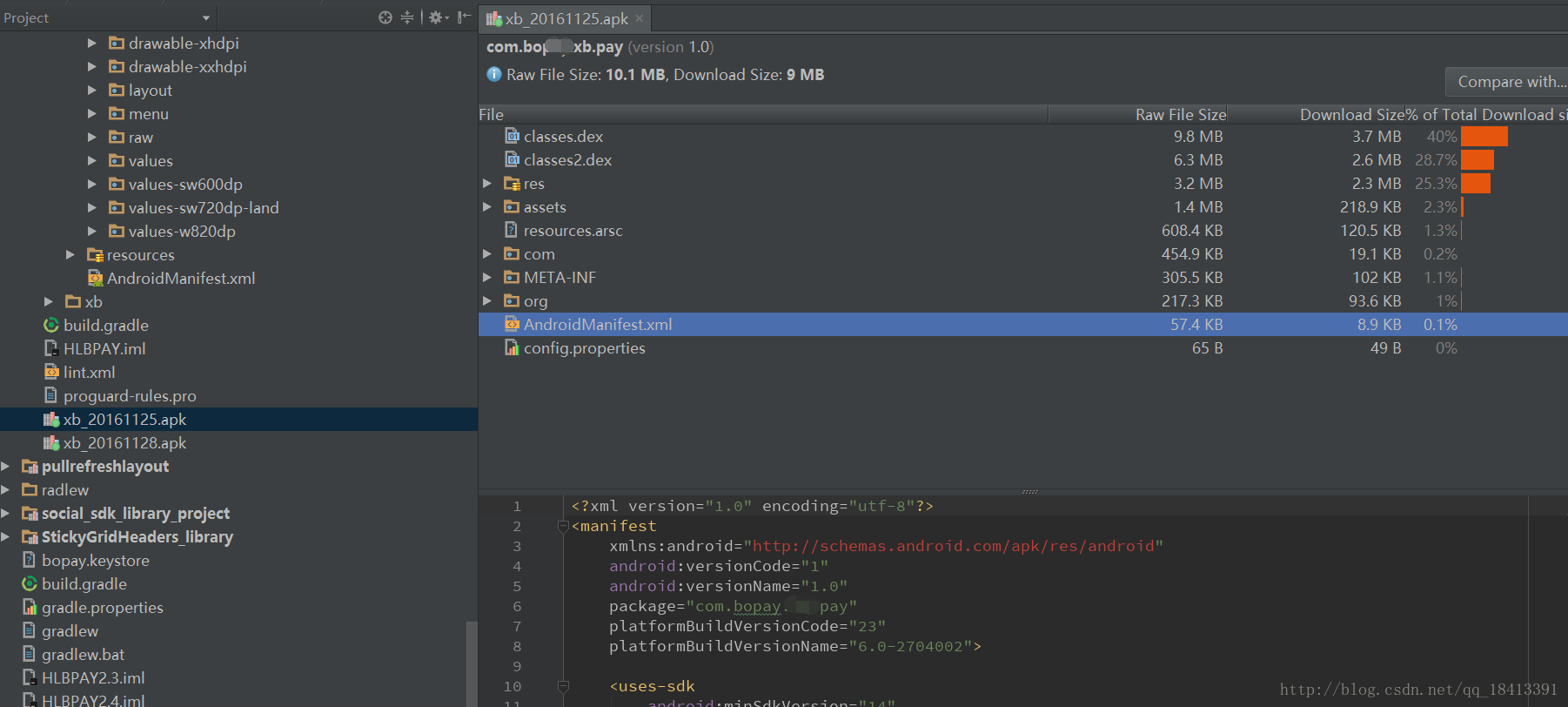Select the bopay.keystore file icon
This screenshot has width=1568, height=707.
[x=30, y=560]
